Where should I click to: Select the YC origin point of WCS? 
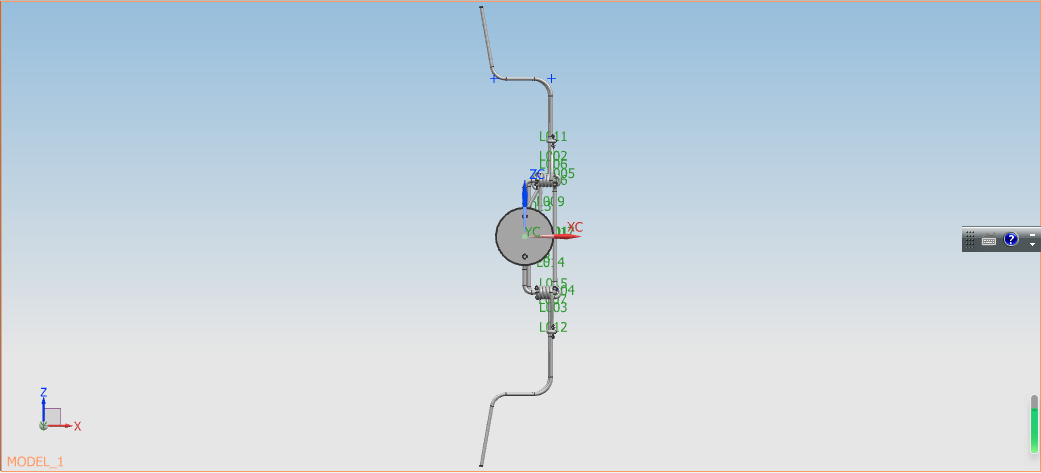(524, 235)
